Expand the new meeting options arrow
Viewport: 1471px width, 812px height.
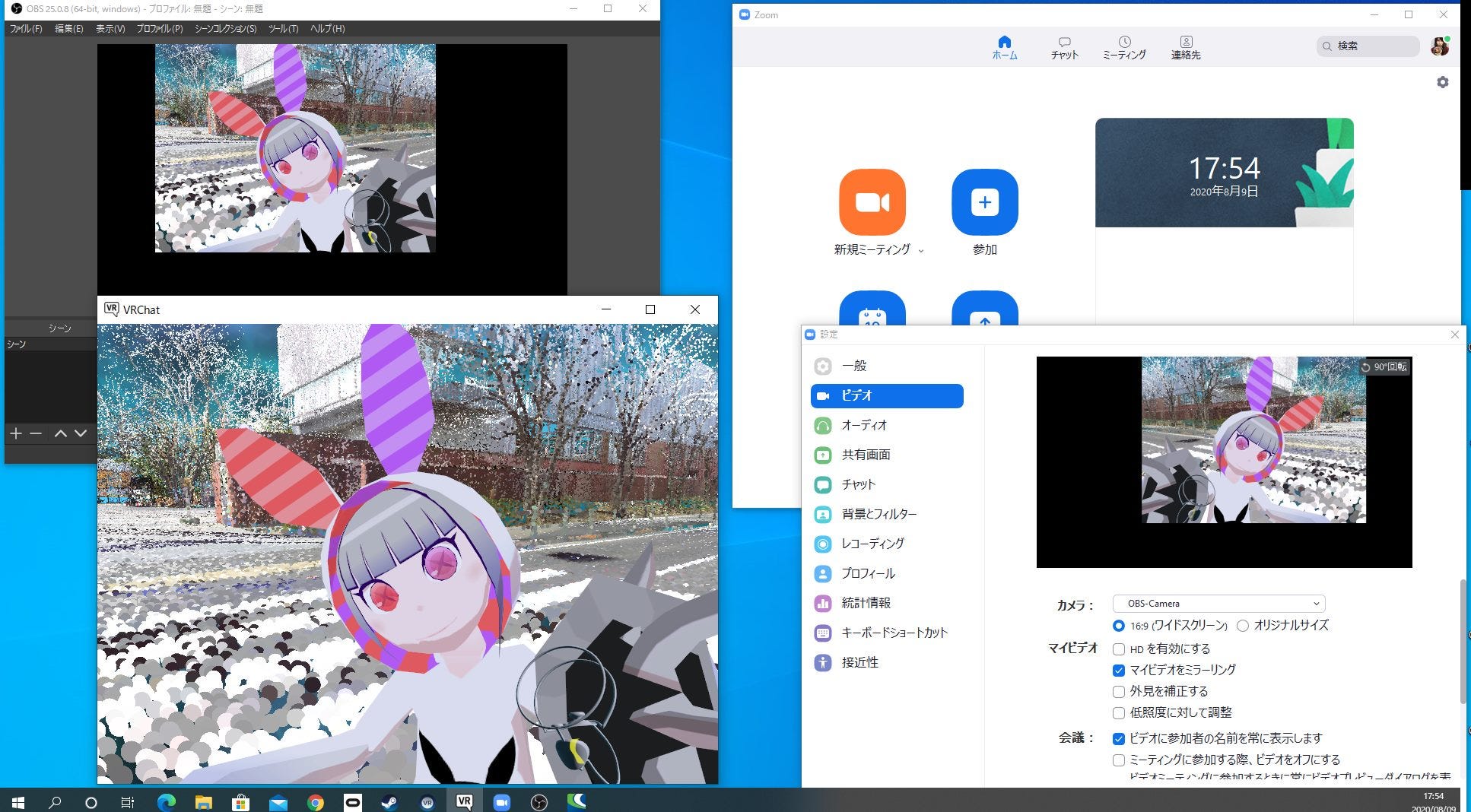point(921,251)
